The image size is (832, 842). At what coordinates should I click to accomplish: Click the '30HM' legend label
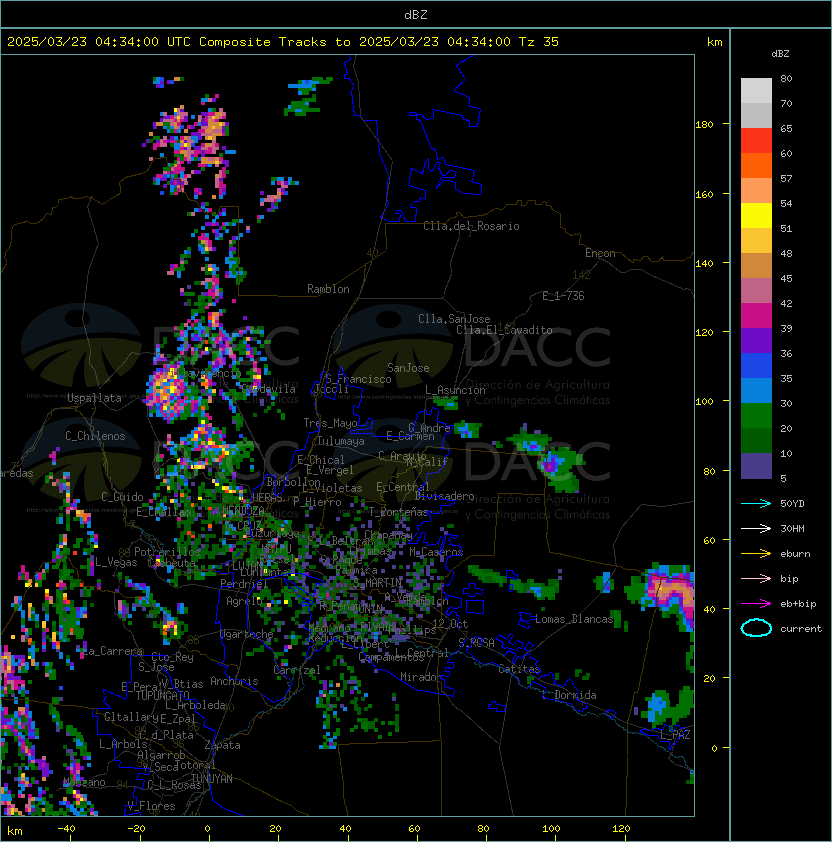point(792,529)
